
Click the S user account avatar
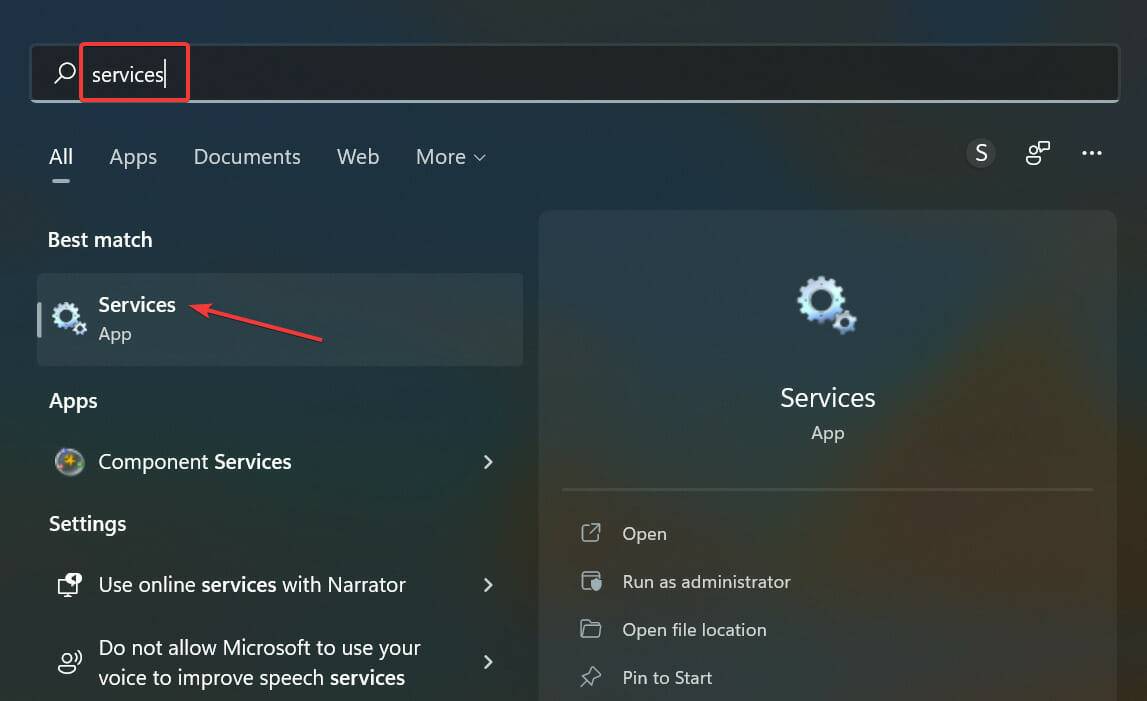click(x=981, y=153)
